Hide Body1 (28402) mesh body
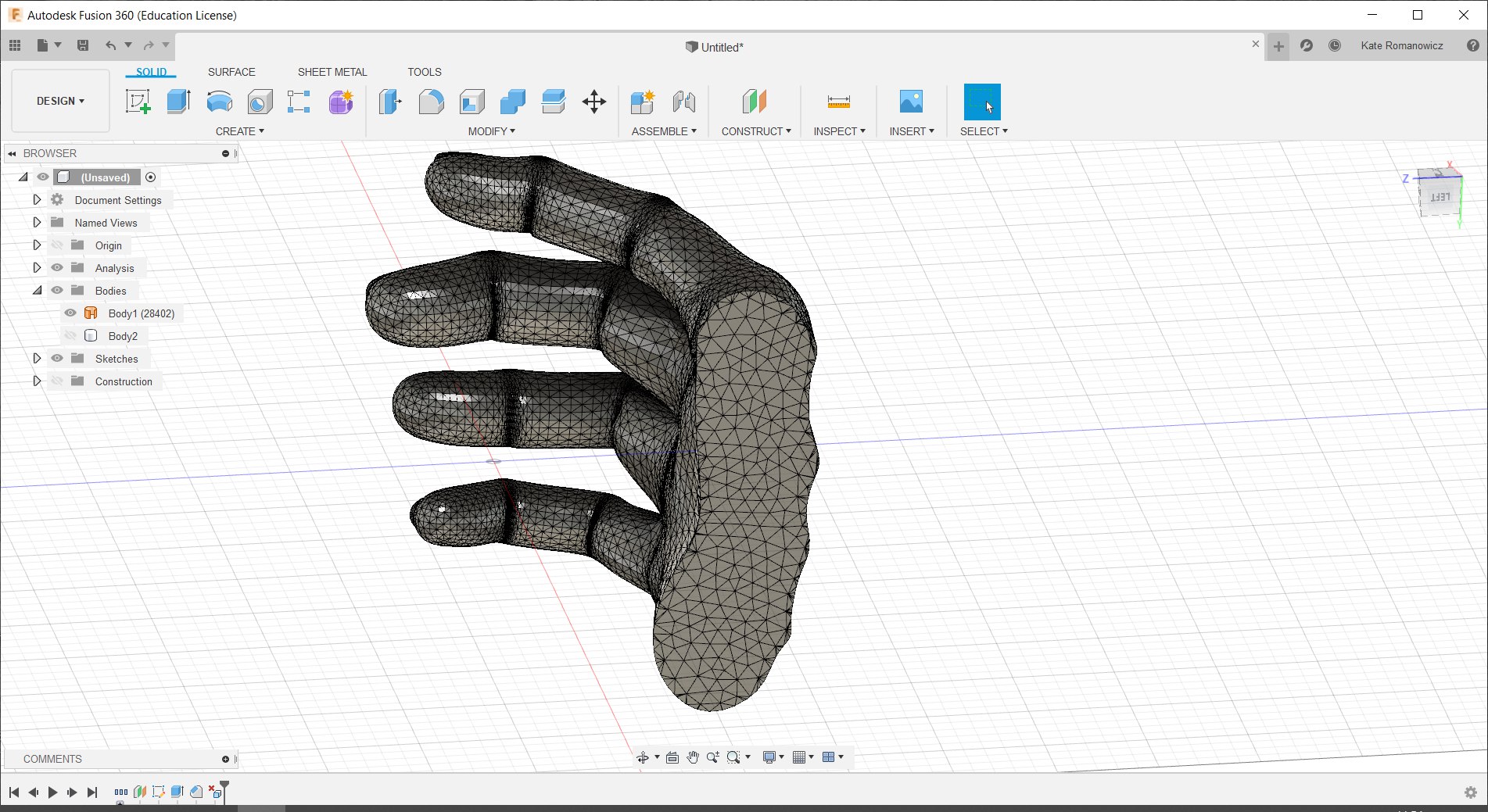This screenshot has height=812, width=1488. (70, 313)
